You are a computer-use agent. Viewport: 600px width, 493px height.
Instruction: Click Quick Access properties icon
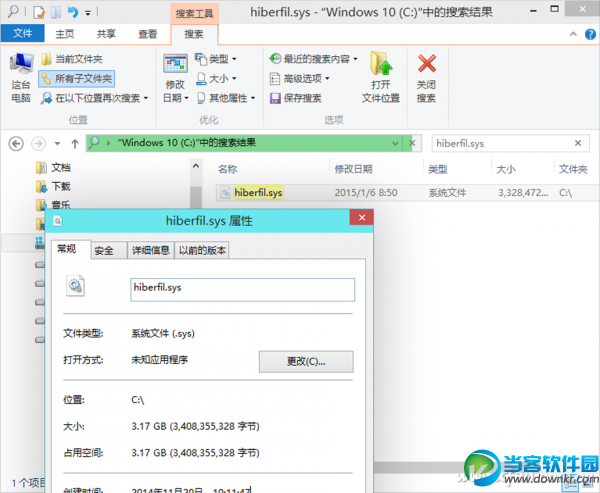(x=39, y=12)
